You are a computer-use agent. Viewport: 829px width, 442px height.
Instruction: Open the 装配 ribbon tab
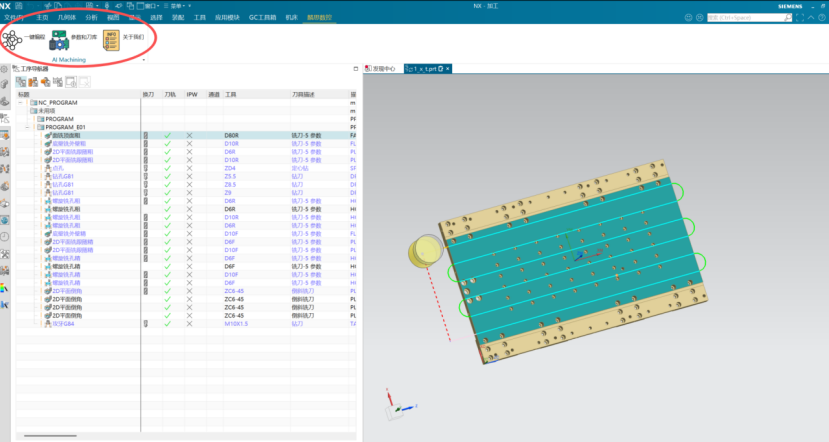(176, 18)
